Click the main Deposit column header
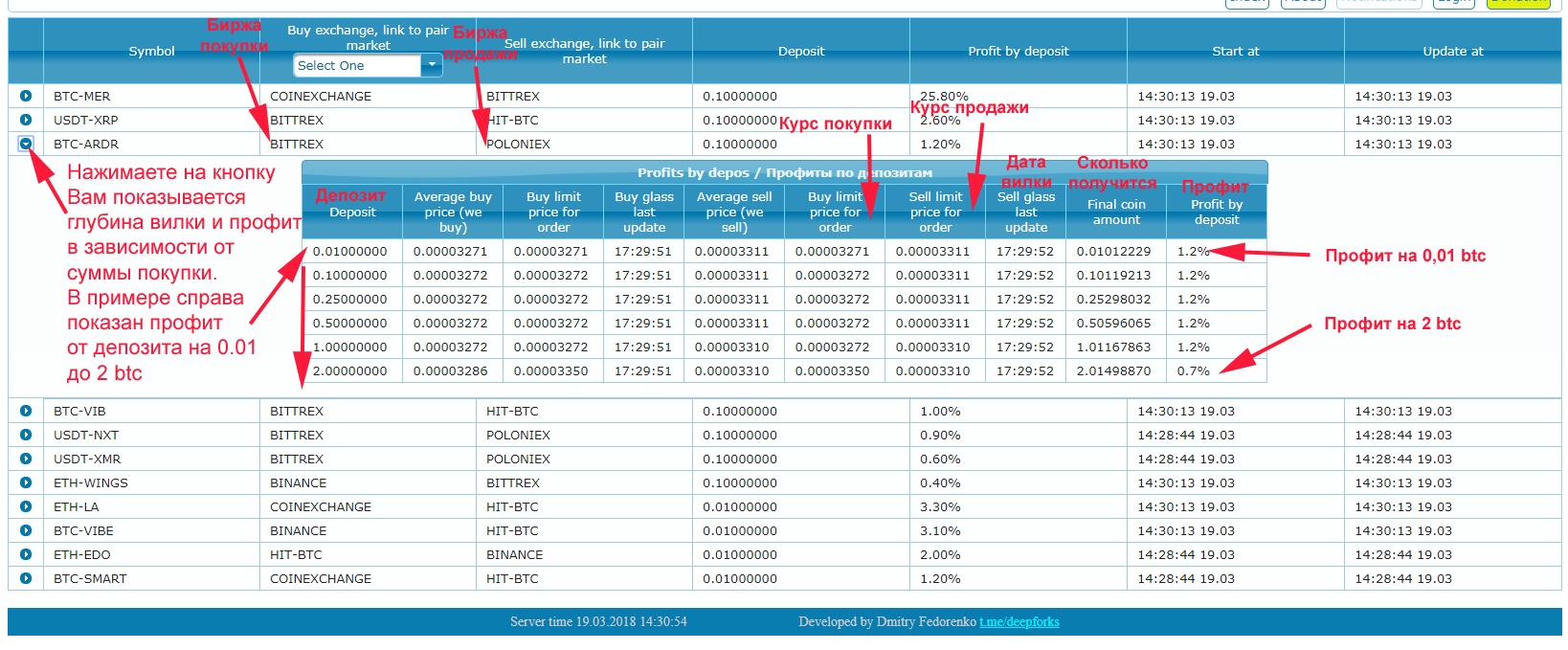Image resolution: width=1568 pixels, height=650 pixels. [801, 51]
